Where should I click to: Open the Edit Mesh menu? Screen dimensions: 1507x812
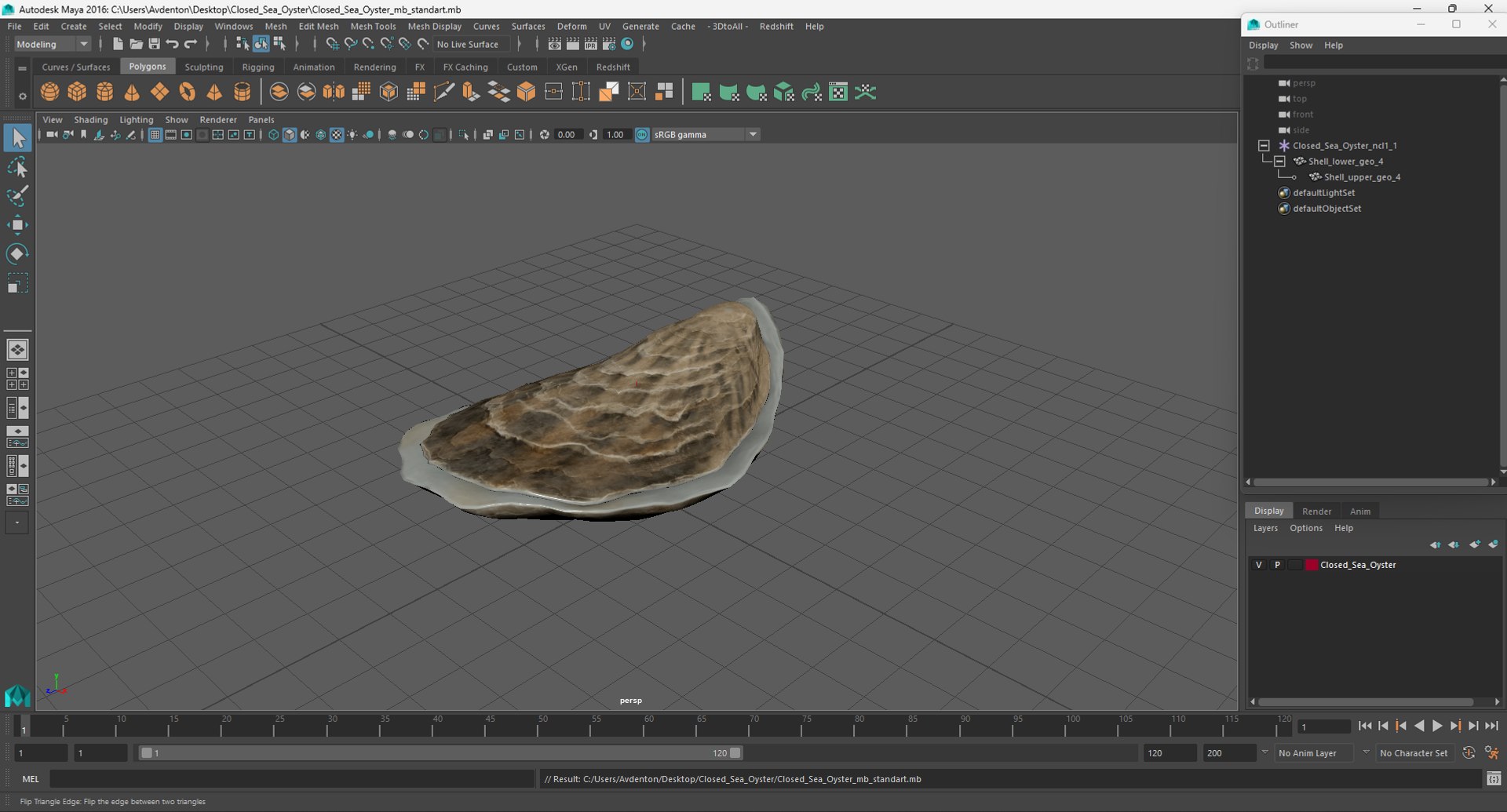319,26
